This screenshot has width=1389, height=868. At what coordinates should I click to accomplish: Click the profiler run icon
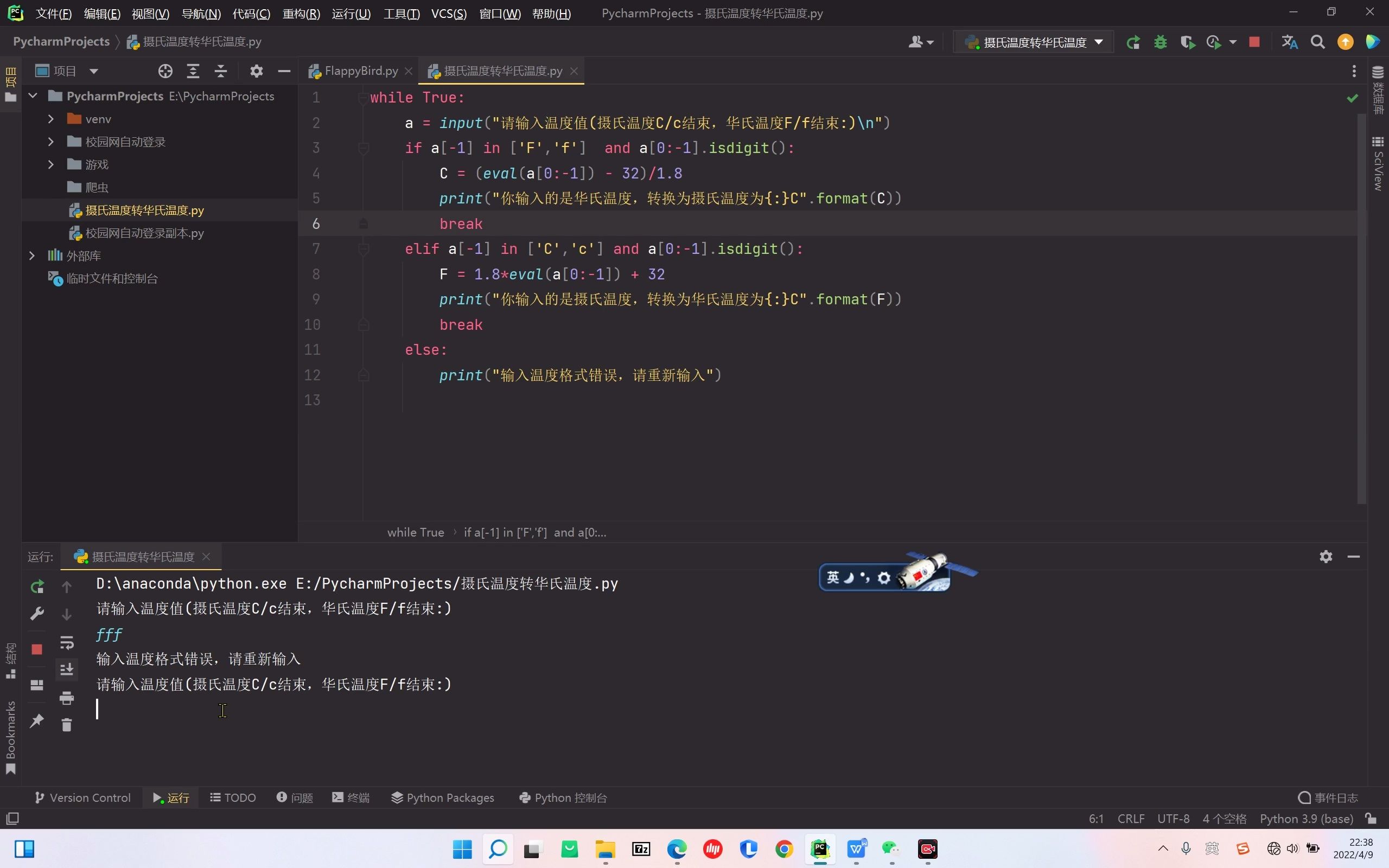tap(1213, 42)
